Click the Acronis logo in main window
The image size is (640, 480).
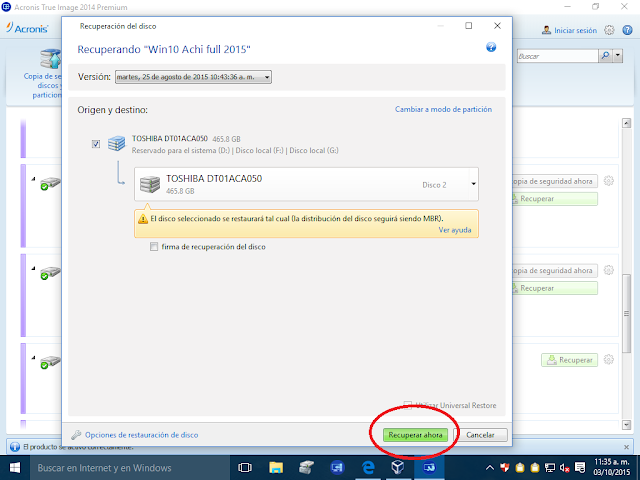coord(27,28)
